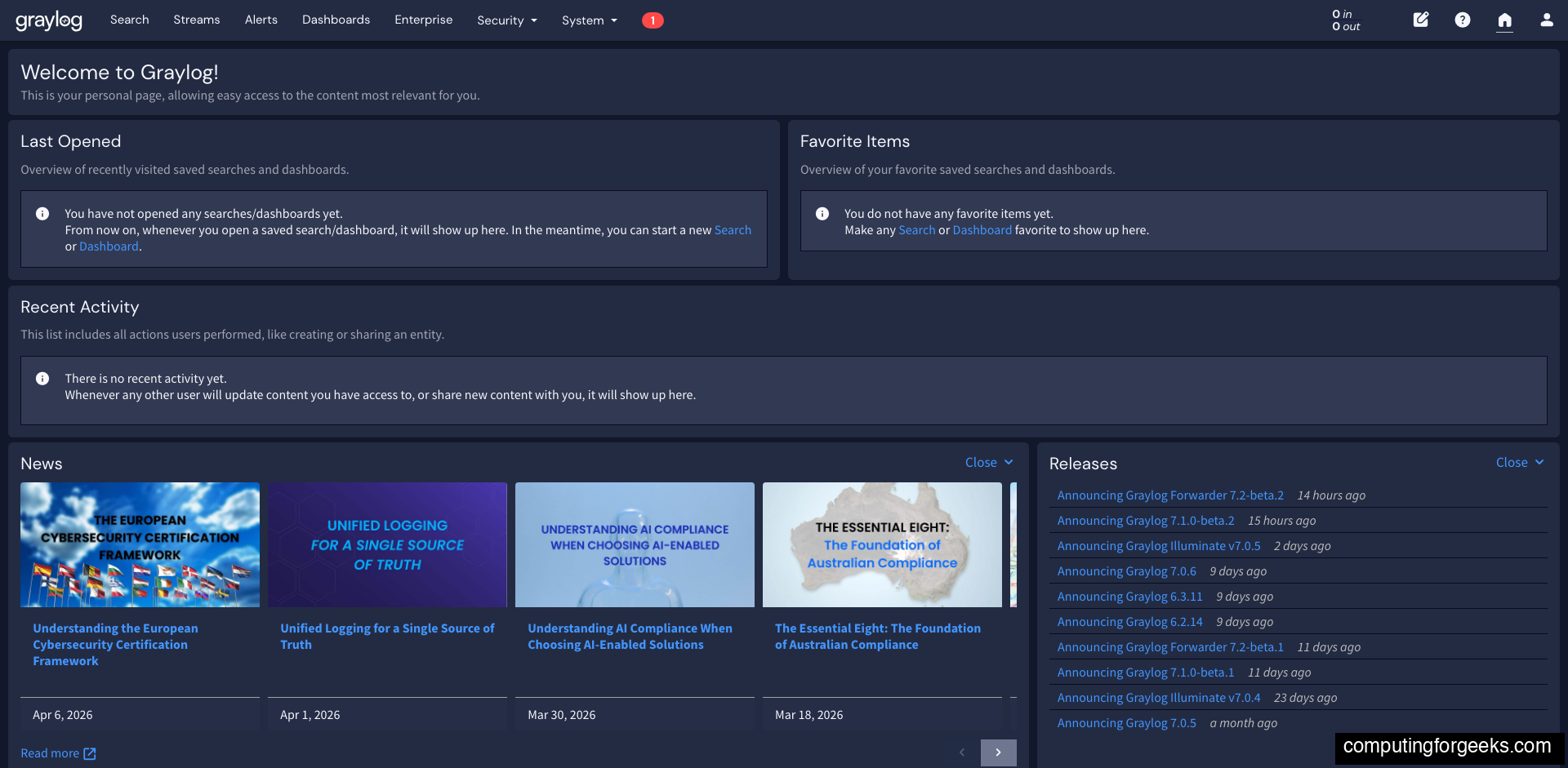
Task: Click the info icon in Favorite Items
Action: point(822,214)
